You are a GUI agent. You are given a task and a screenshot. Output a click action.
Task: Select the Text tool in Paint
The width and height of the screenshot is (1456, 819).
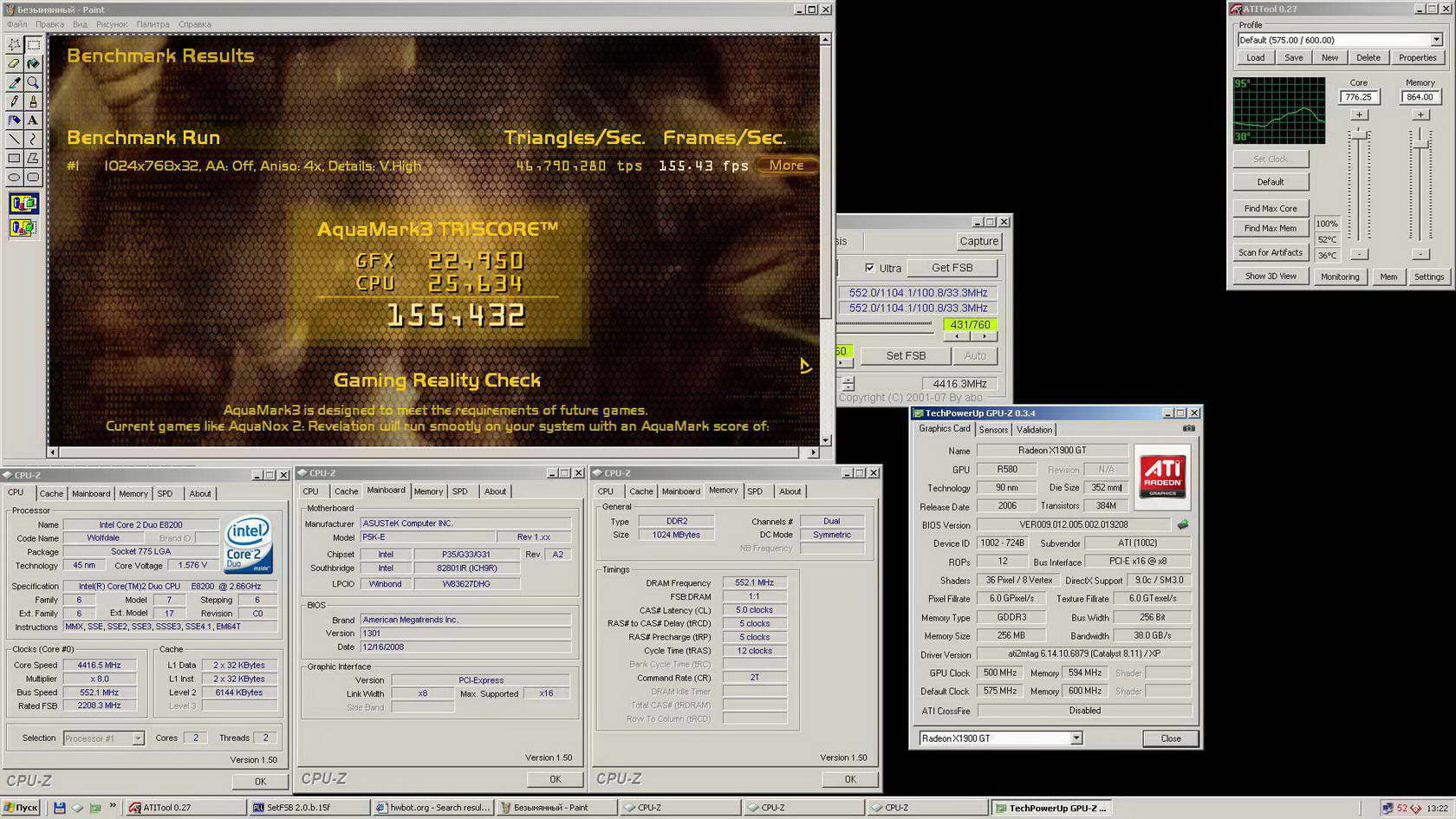click(33, 120)
